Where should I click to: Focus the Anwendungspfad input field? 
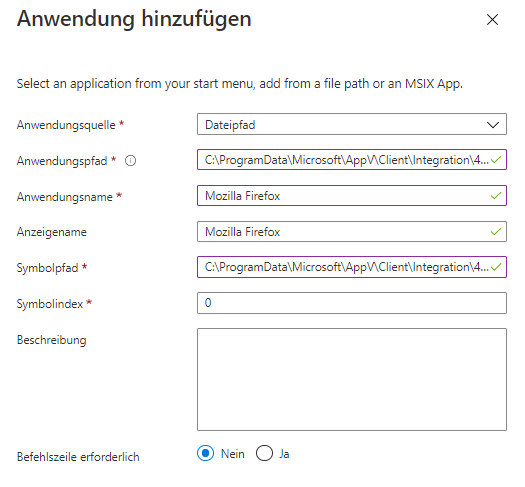352,160
